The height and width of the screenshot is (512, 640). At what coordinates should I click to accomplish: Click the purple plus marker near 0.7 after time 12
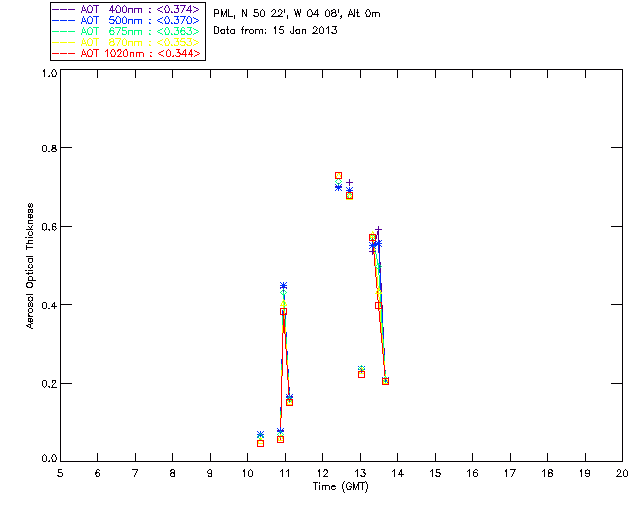349,183
